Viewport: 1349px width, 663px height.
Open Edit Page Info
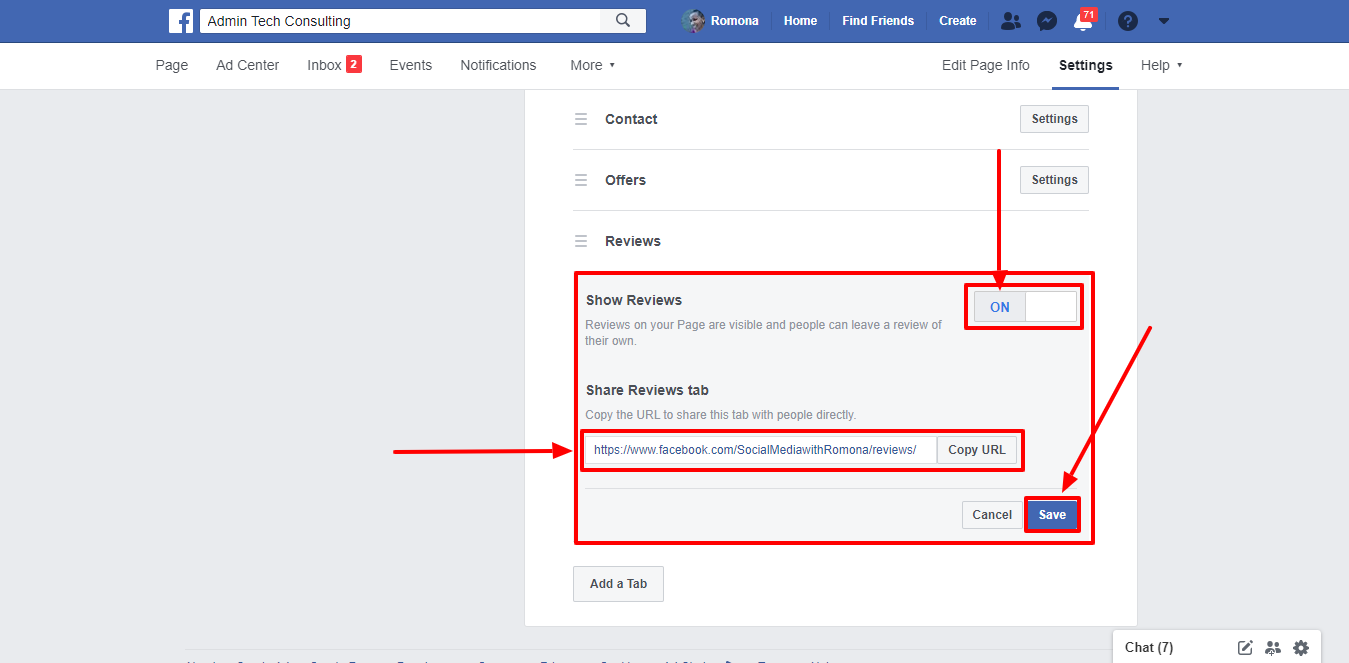click(985, 65)
